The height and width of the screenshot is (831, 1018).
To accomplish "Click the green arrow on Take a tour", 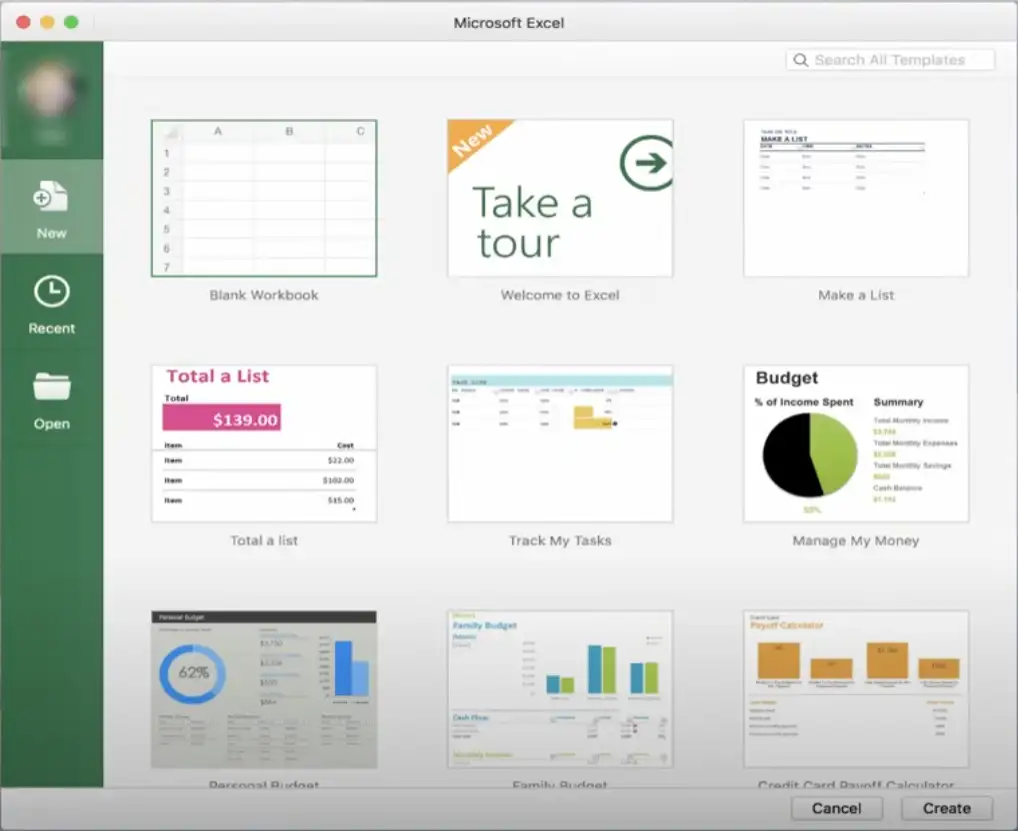I will 645,163.
